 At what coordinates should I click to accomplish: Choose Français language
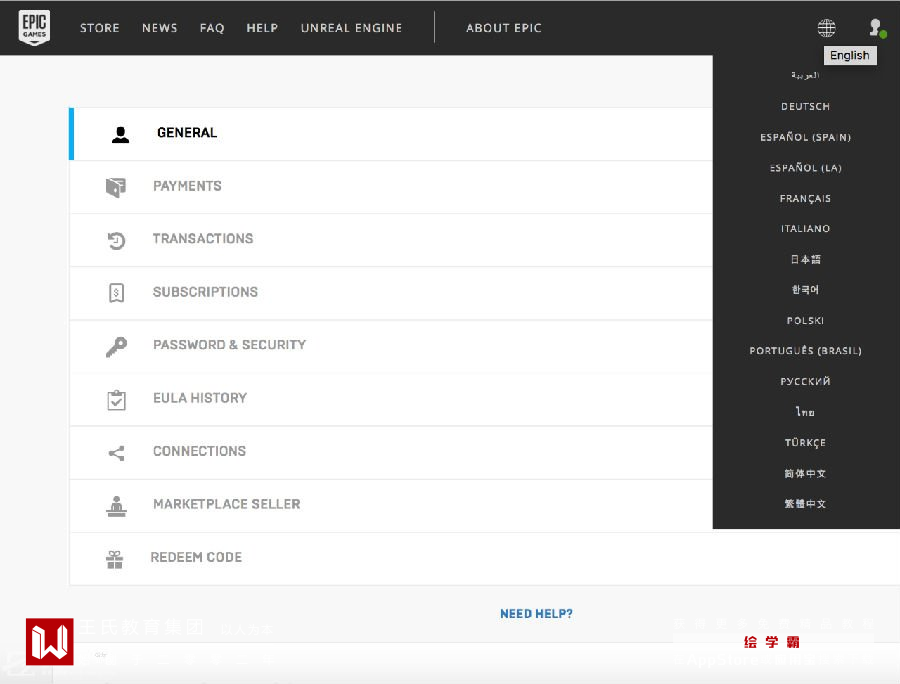point(805,199)
